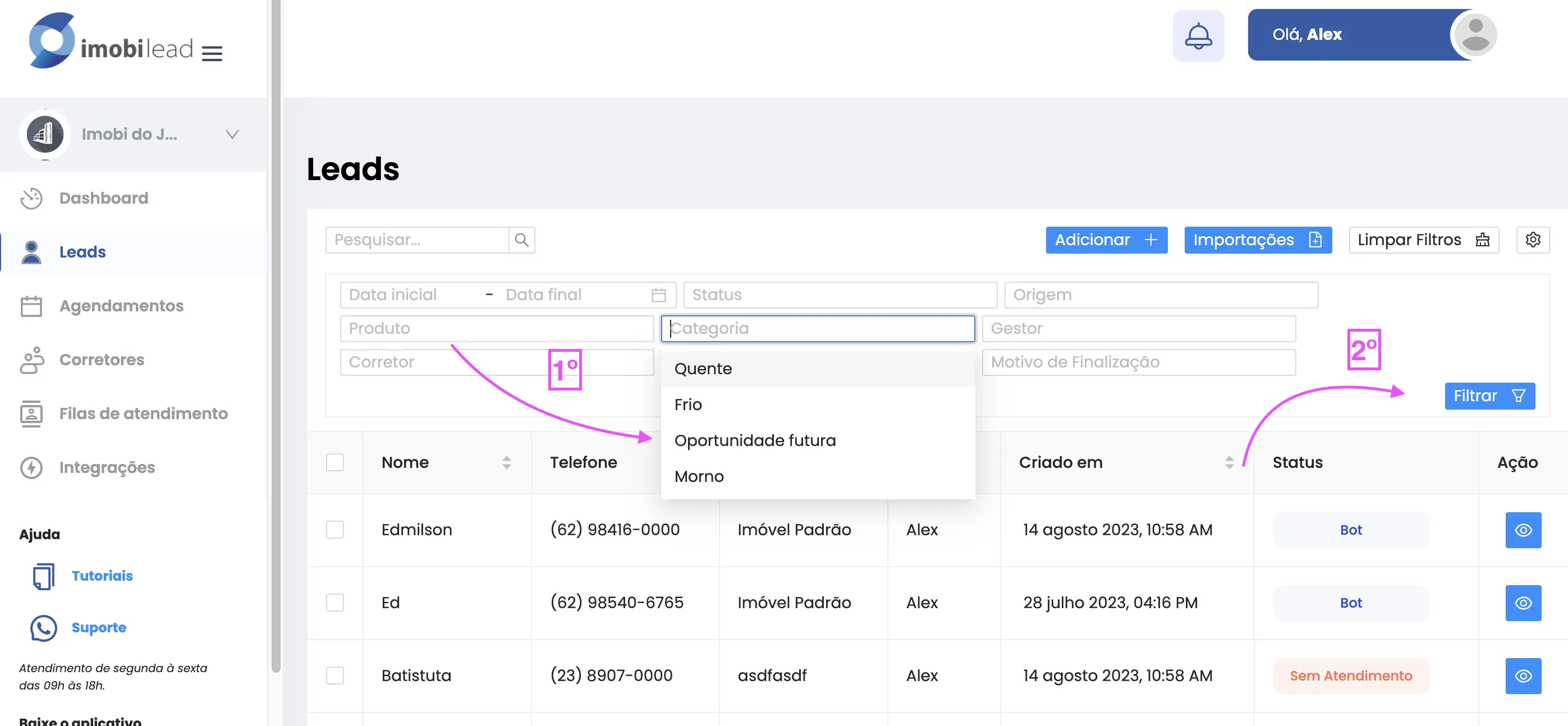Click the Importações button

(1258, 240)
